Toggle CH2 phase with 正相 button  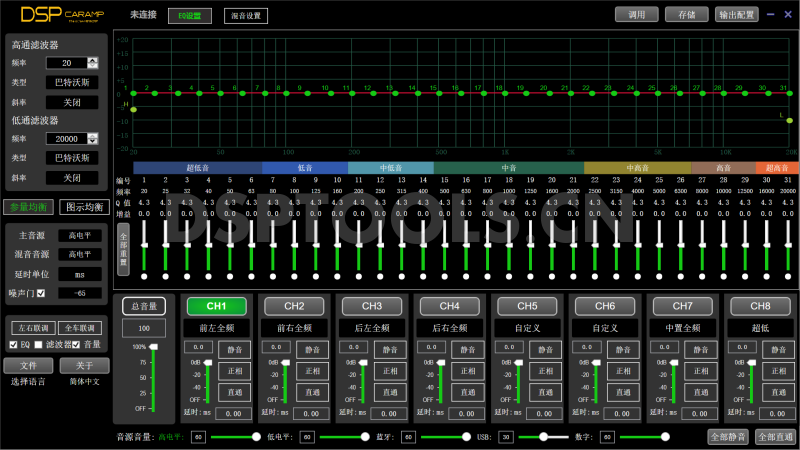310,371
